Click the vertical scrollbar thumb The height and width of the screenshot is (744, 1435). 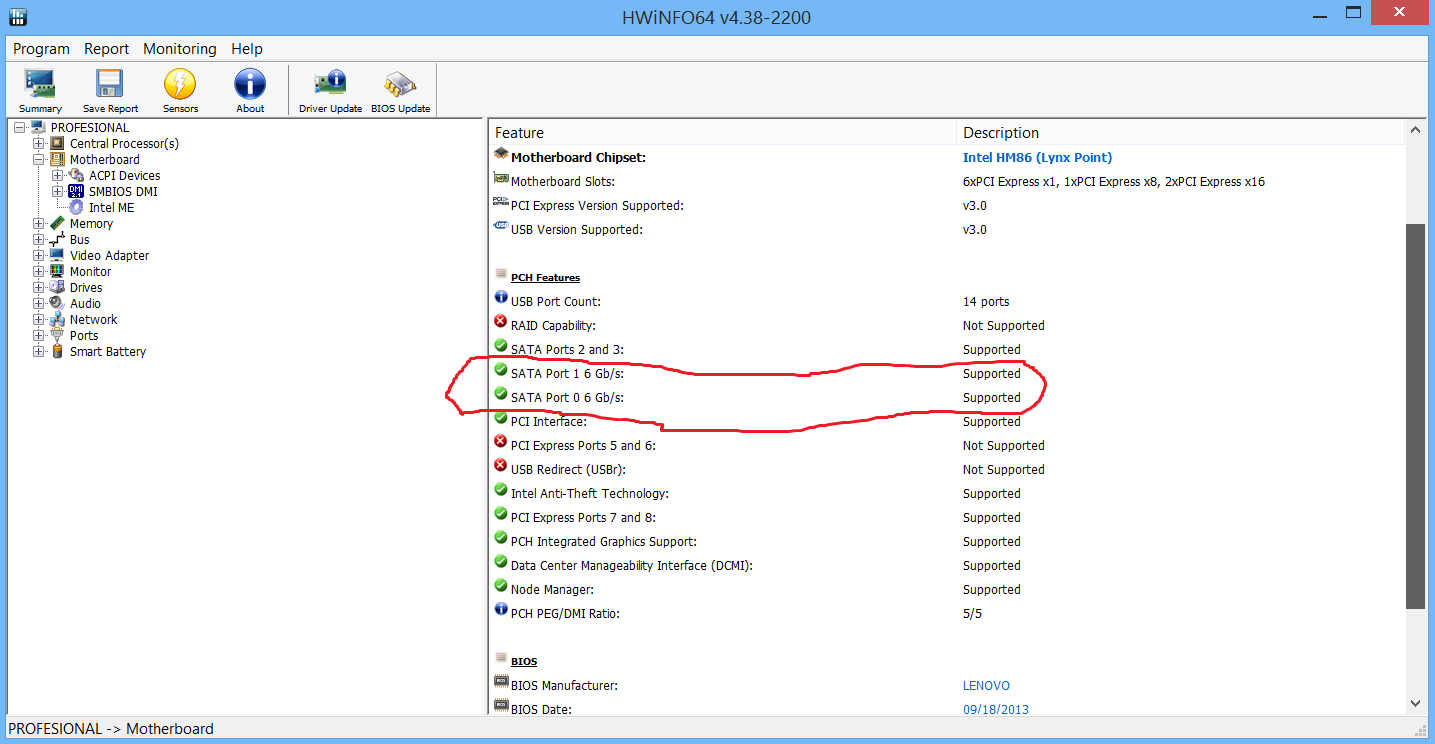pyautogui.click(x=1415, y=416)
